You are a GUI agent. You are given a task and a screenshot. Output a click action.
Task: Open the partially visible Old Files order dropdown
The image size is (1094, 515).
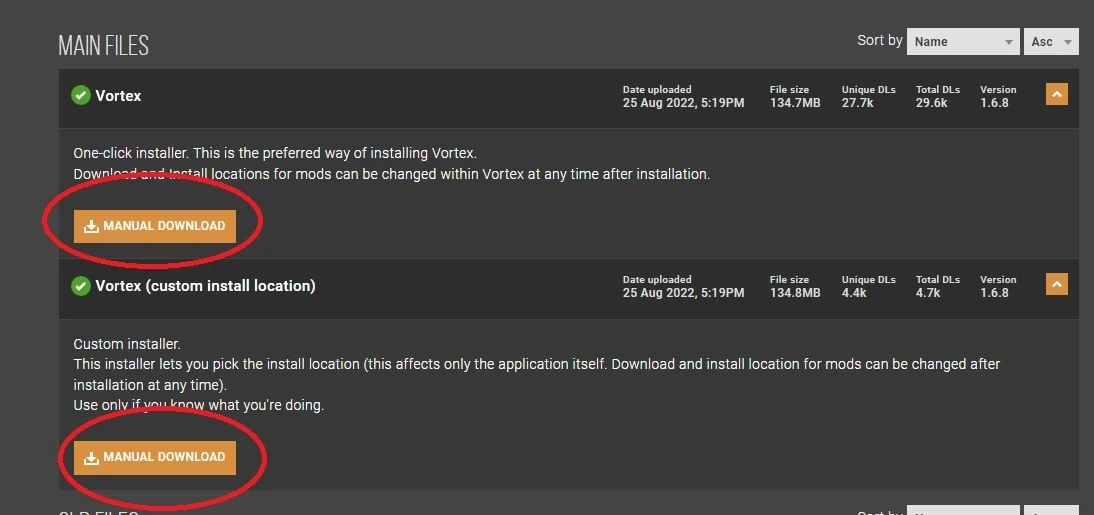tap(1051, 511)
